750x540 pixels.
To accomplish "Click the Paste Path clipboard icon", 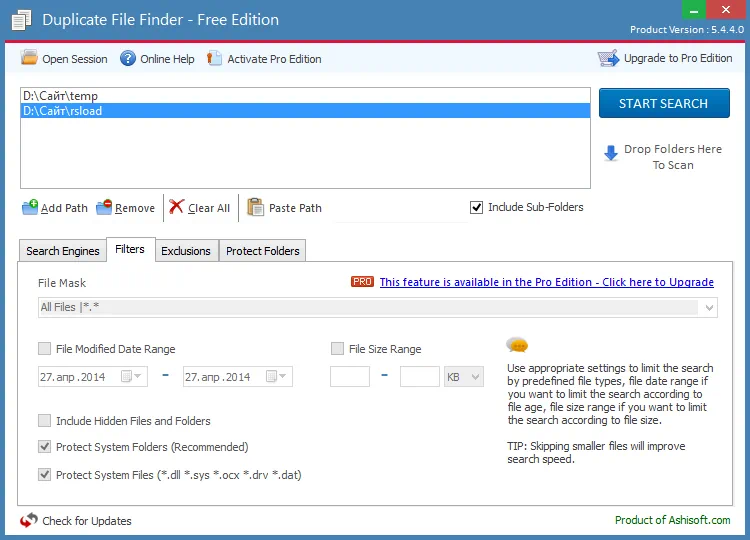I will point(255,207).
